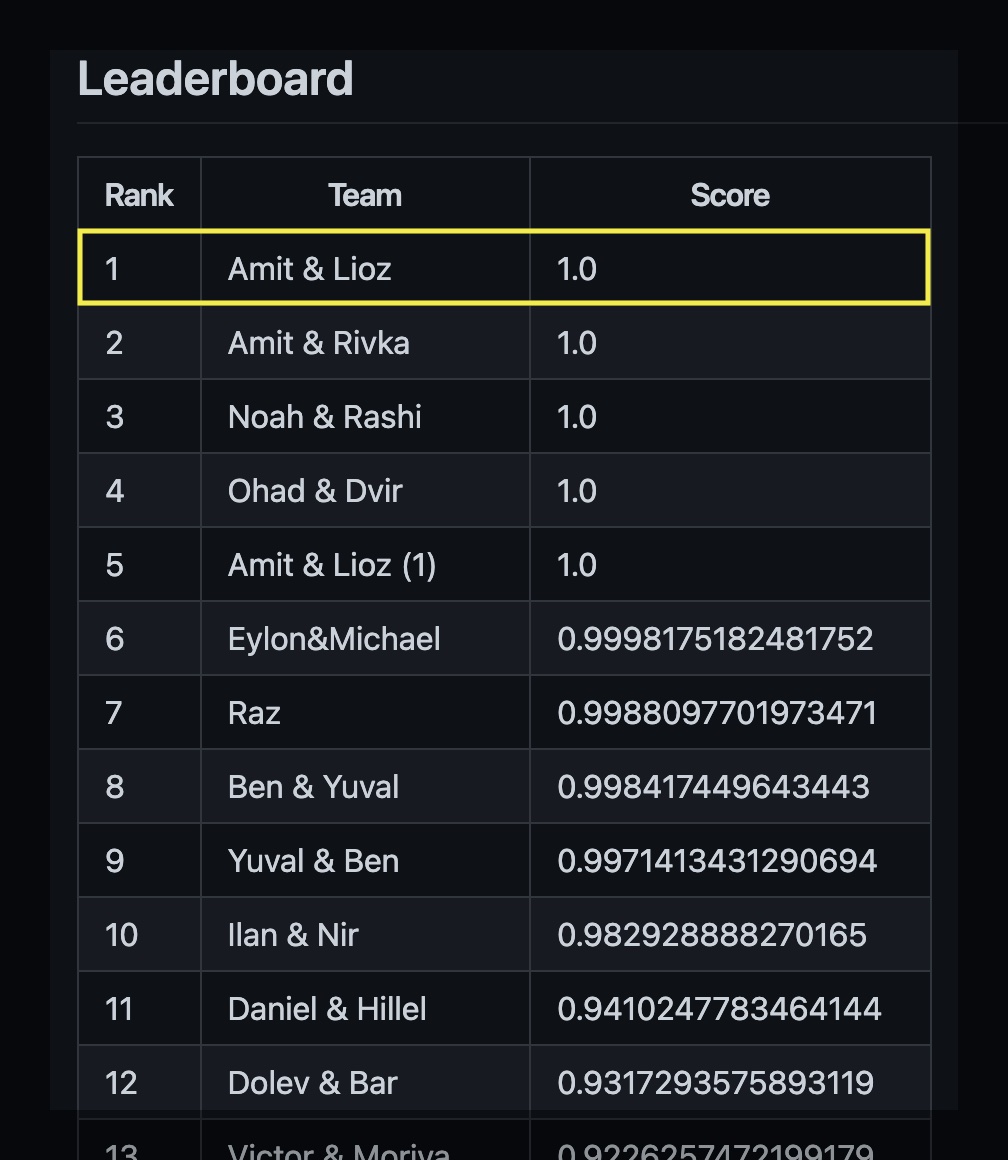Click the Team column header
This screenshot has height=1160, width=1008.
coord(365,195)
